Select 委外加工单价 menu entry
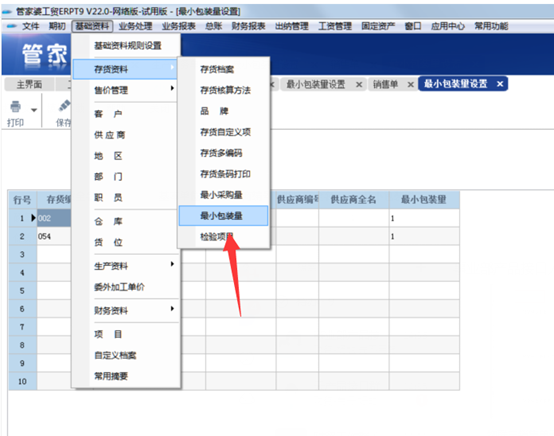This screenshot has height=436, width=554. click(126, 287)
